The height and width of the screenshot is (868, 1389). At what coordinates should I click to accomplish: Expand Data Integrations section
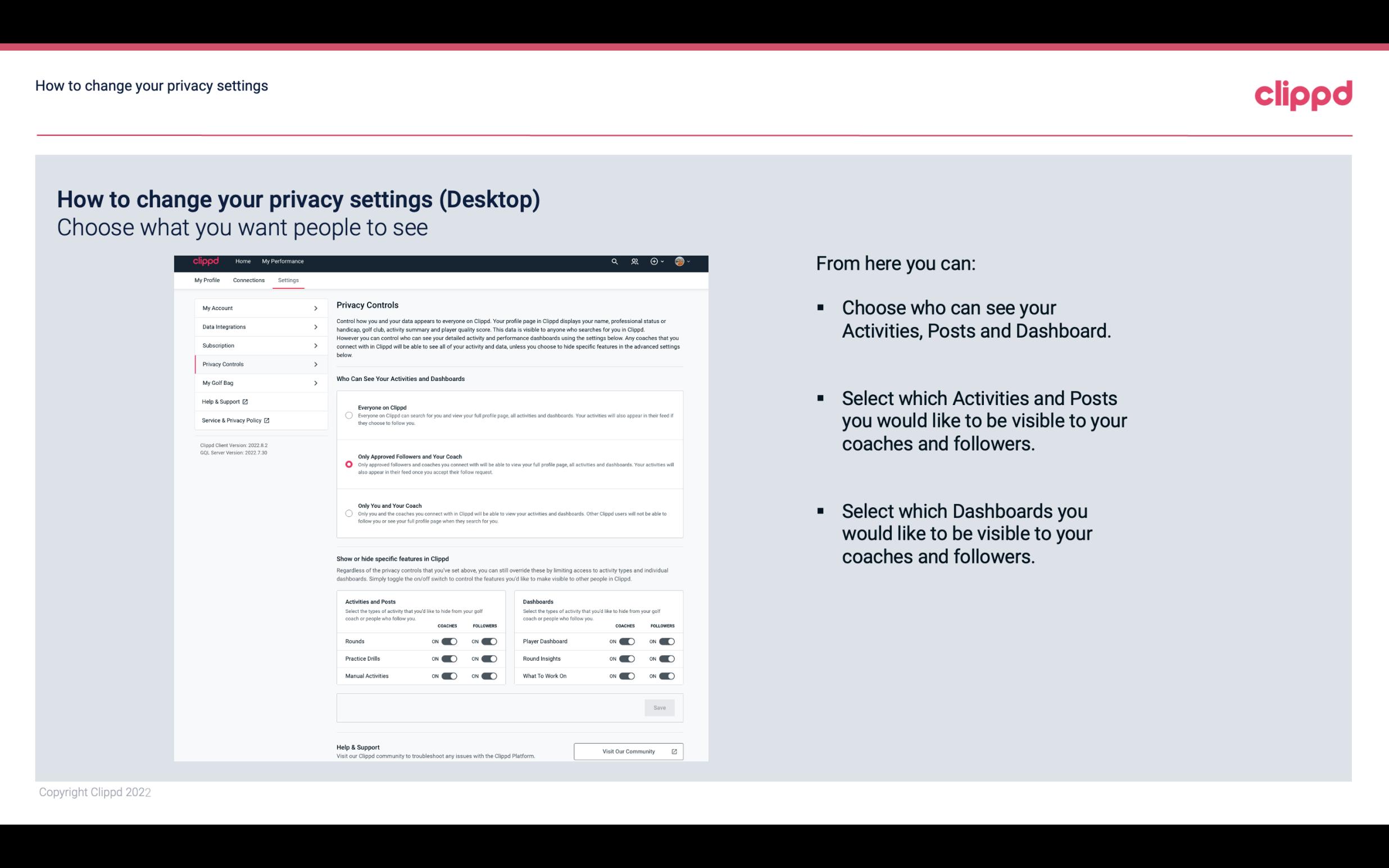click(x=255, y=327)
